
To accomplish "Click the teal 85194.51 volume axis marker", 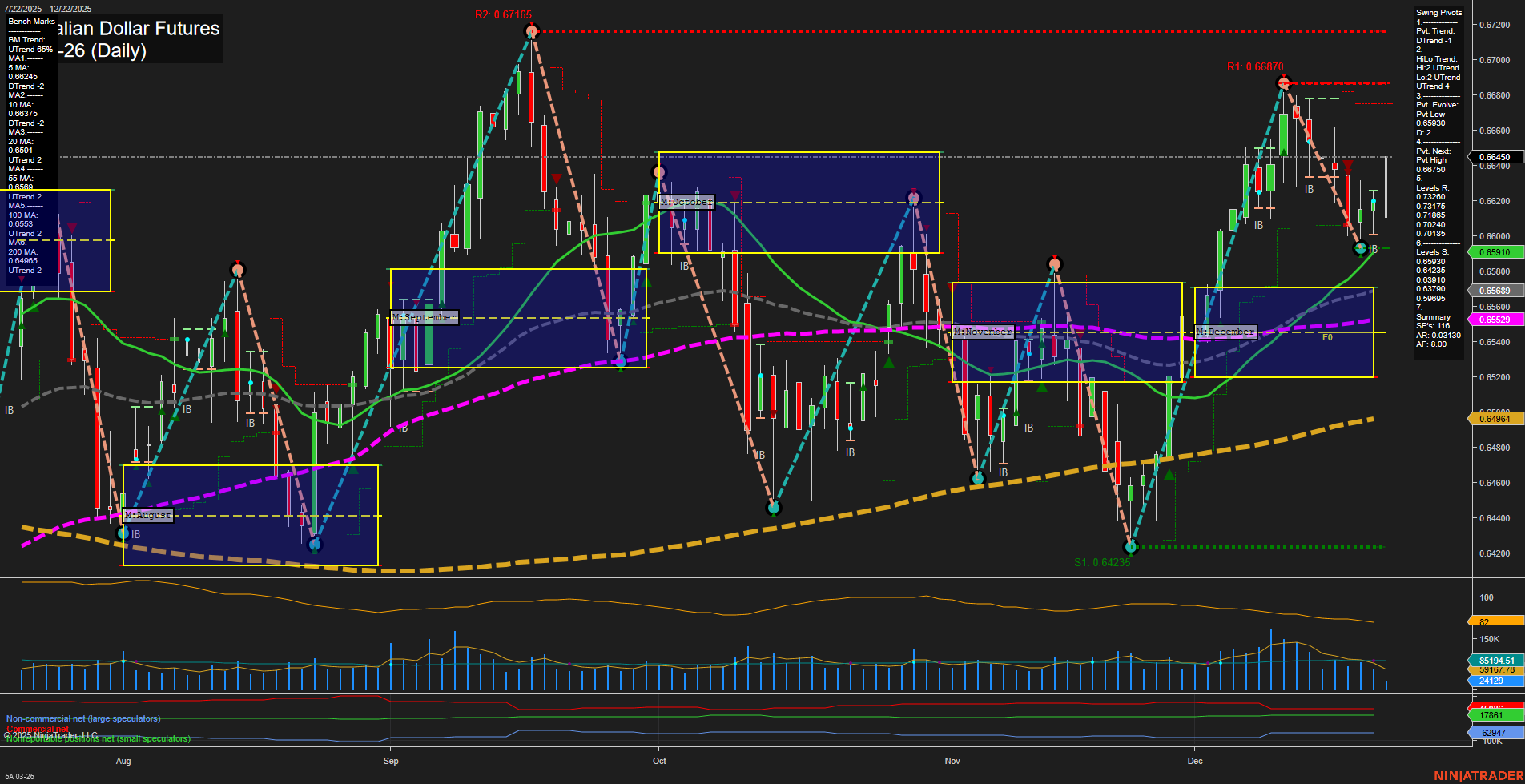I will 1495,661.
